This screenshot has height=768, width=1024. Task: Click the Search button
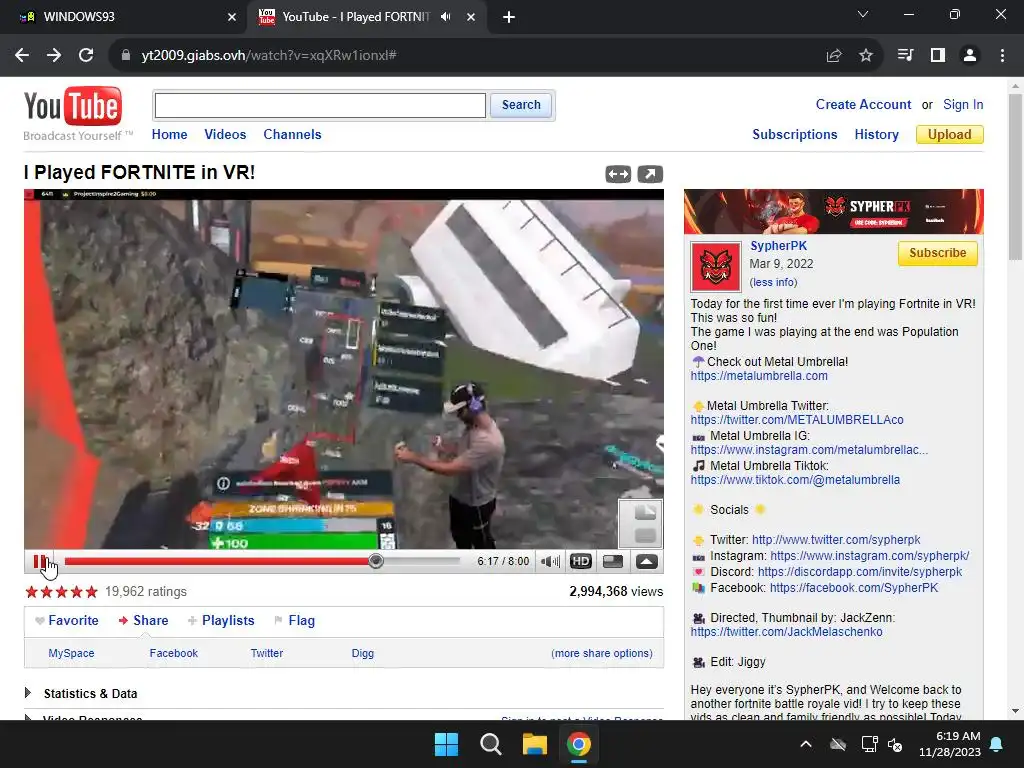click(x=521, y=105)
